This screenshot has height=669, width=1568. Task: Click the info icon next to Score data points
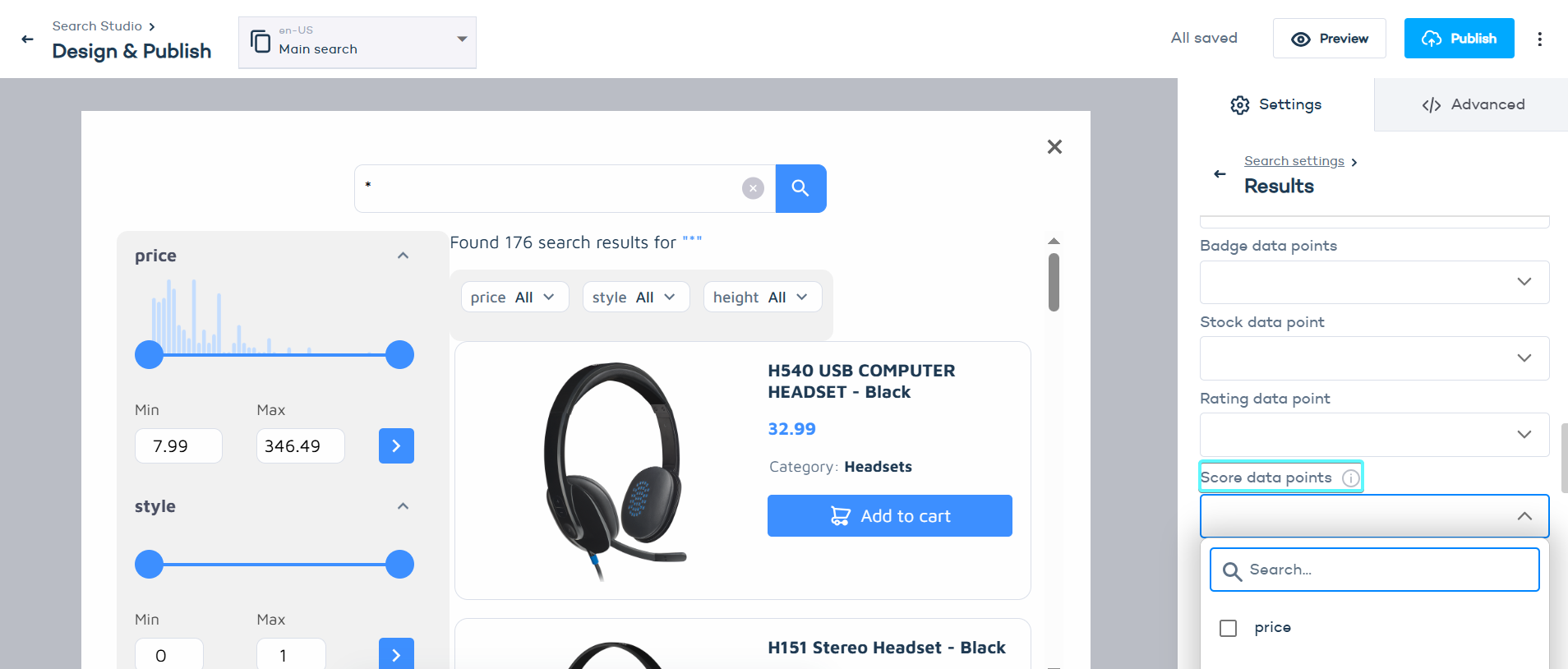[1350, 478]
